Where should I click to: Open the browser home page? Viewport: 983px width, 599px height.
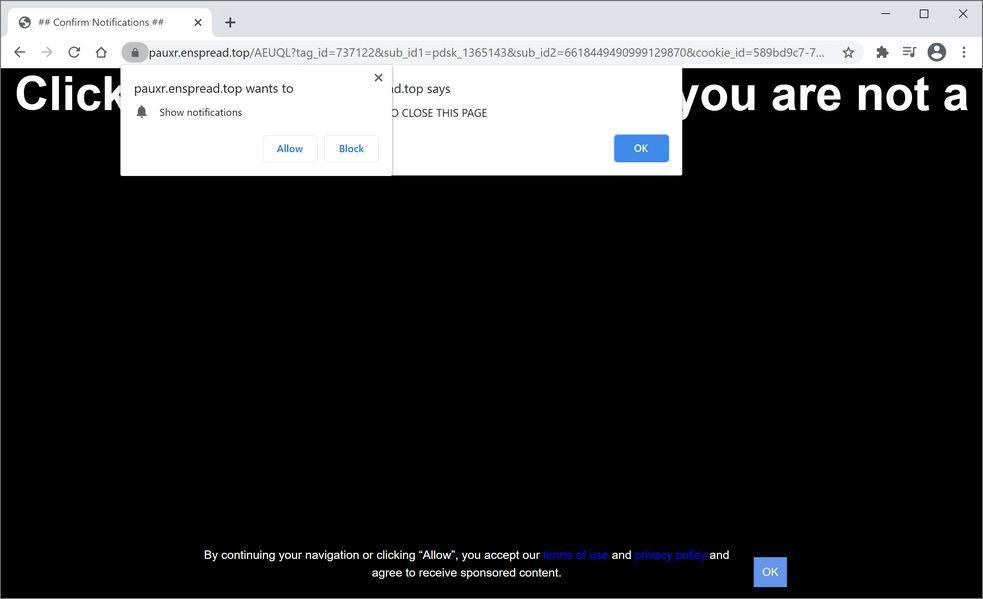coord(101,52)
